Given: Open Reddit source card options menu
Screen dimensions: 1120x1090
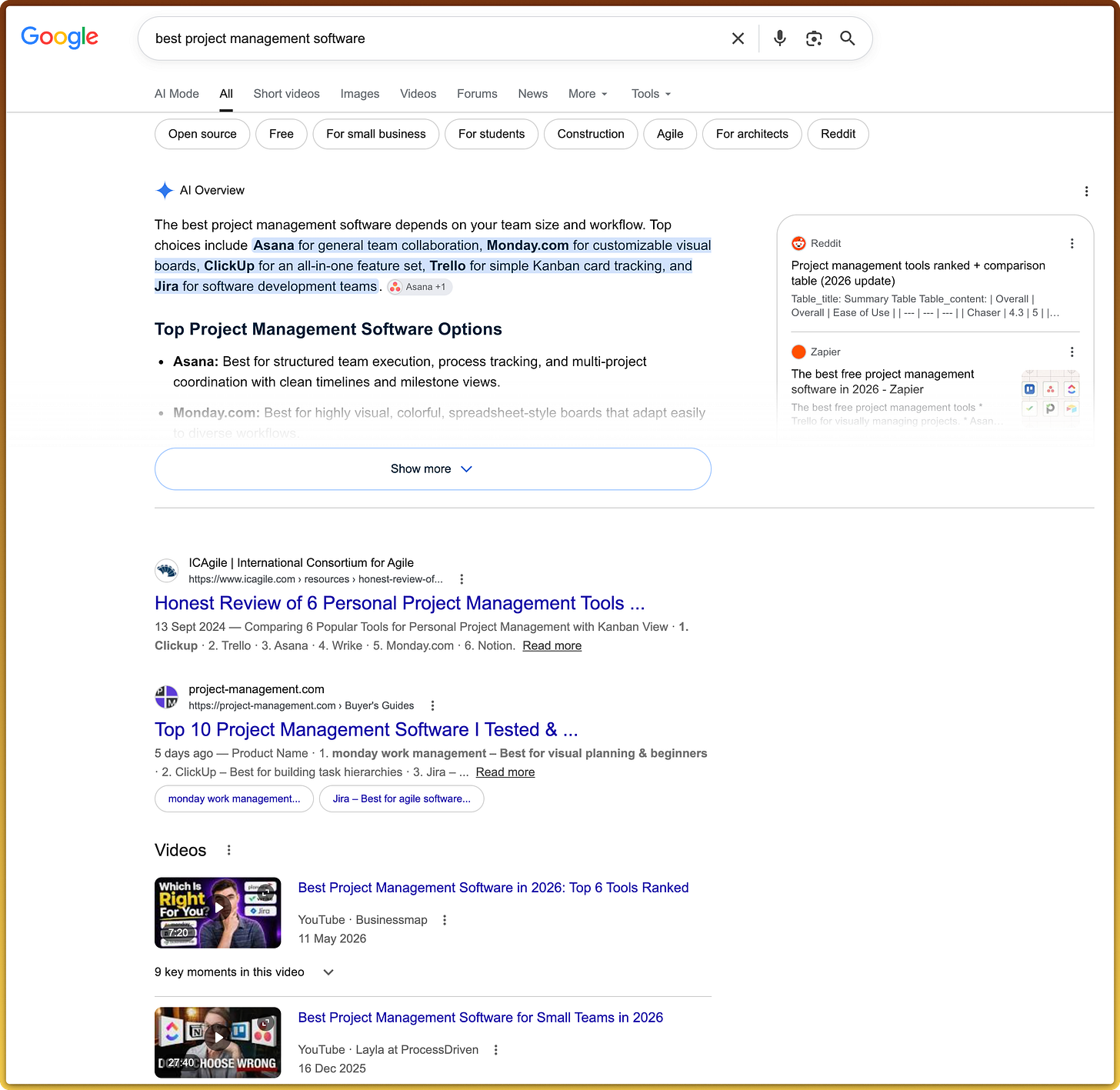Looking at the screenshot, I should click(1072, 243).
